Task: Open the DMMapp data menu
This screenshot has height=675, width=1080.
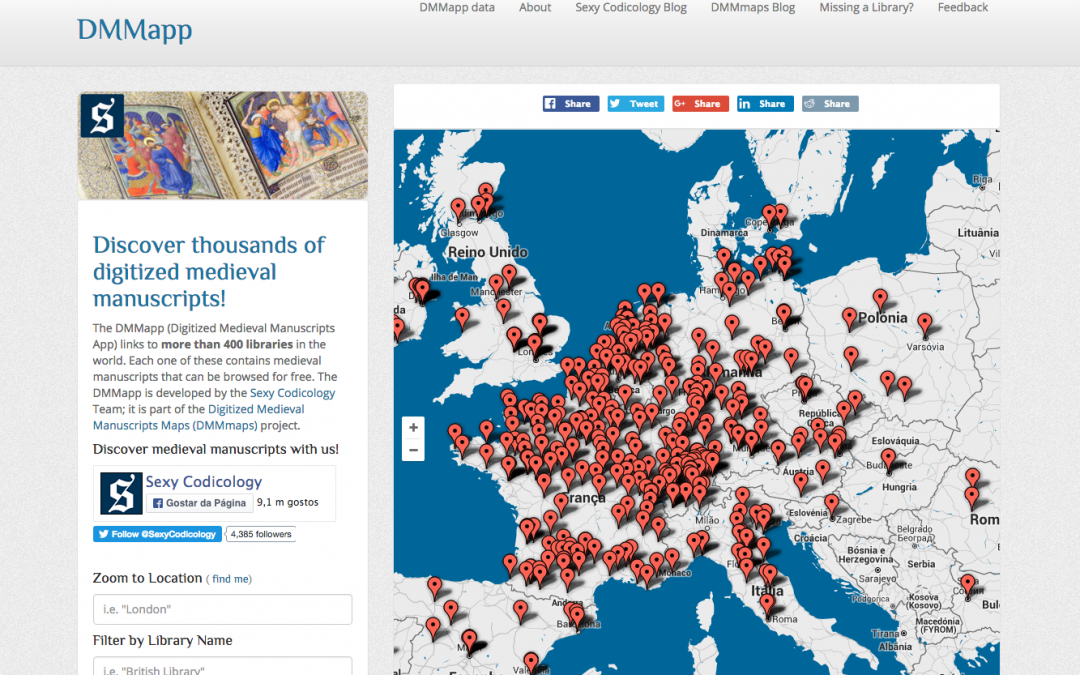Action: click(457, 7)
